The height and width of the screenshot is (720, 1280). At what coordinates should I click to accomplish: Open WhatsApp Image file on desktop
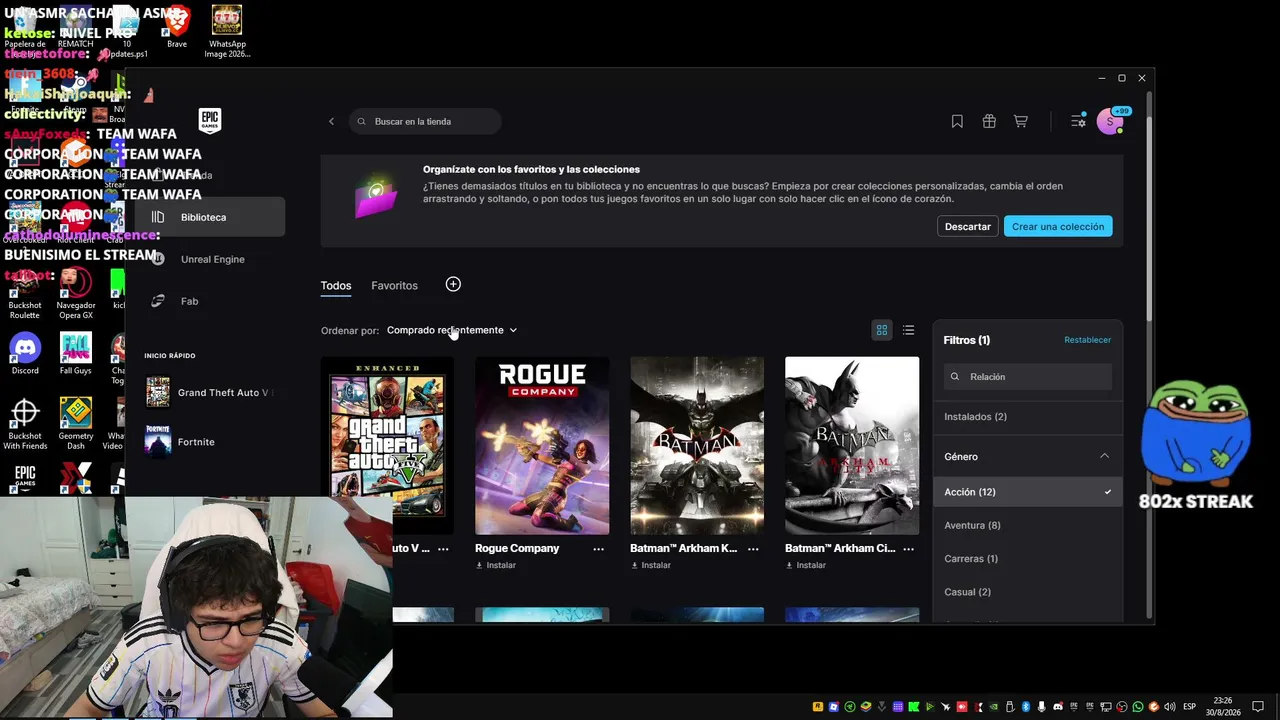tap(227, 32)
